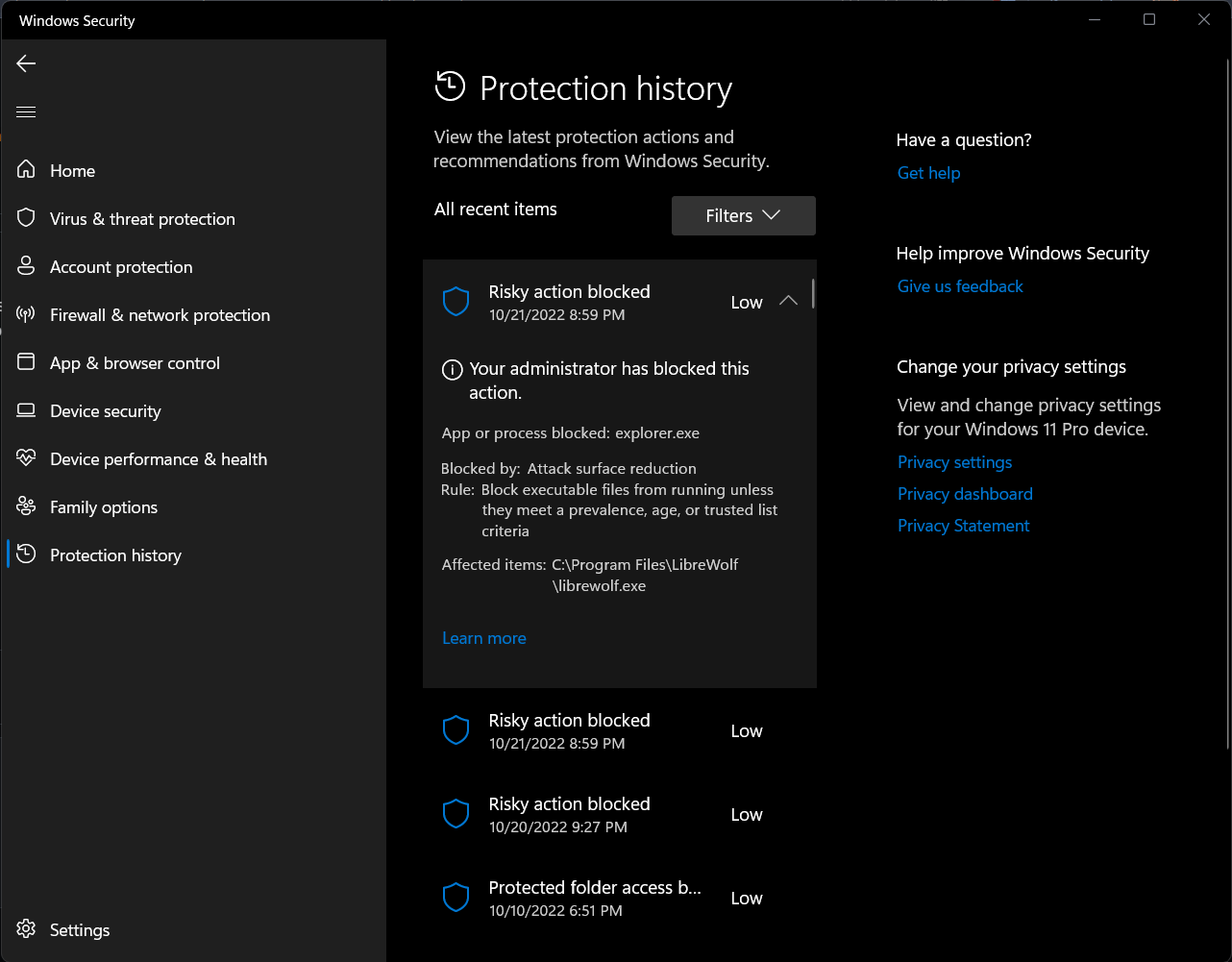Expand the Protected folder access blocked item
The width and height of the screenshot is (1232, 962).
(x=619, y=898)
